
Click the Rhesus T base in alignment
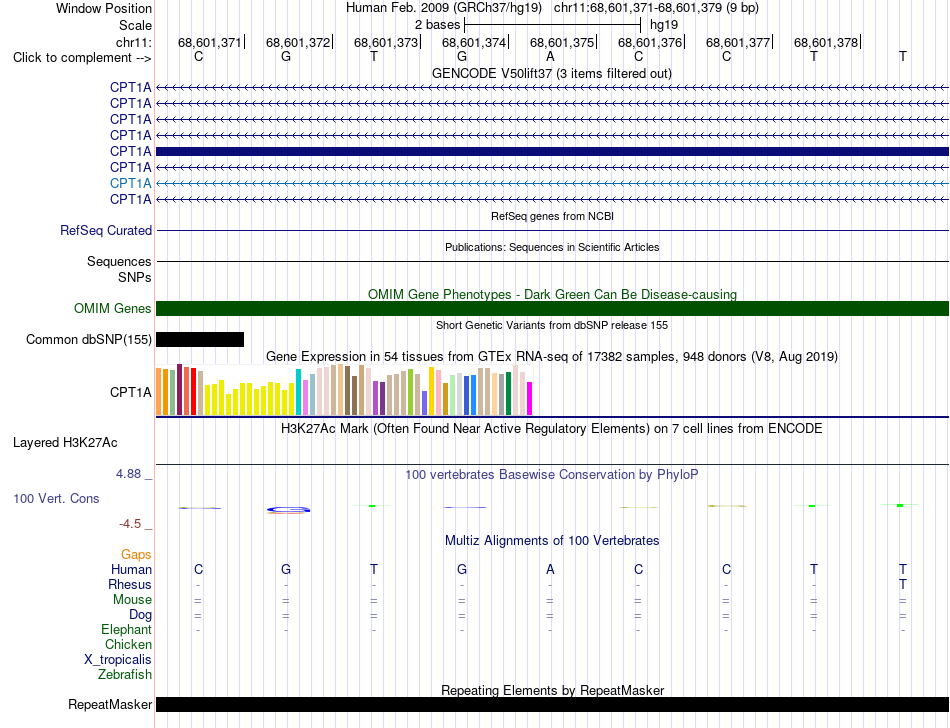903,584
